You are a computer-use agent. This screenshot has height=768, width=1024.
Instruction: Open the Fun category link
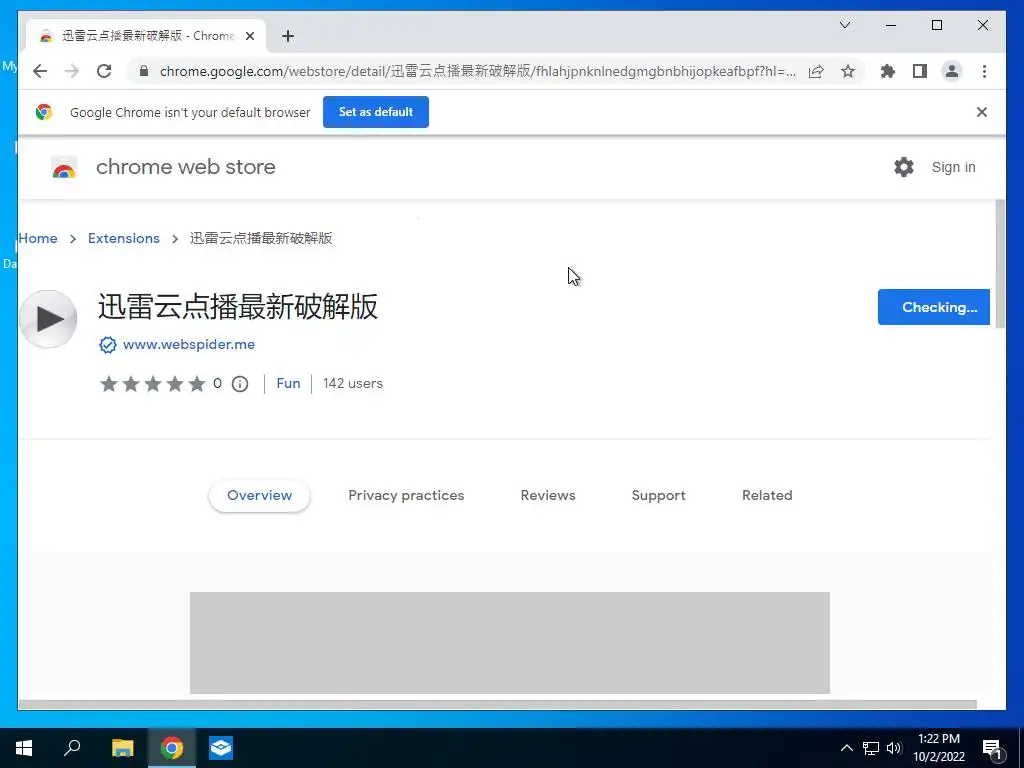288,383
